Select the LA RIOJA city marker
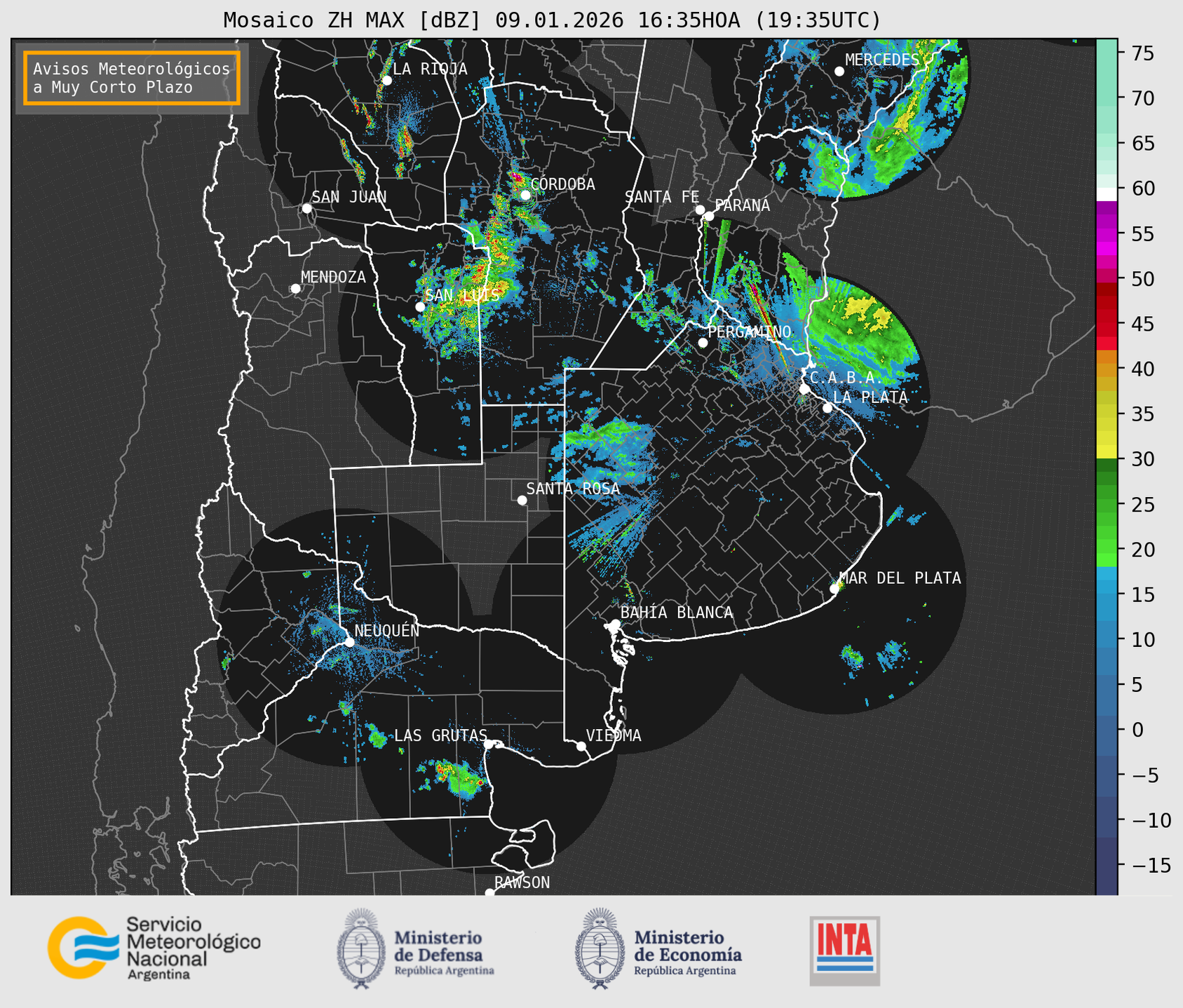 tap(387, 81)
